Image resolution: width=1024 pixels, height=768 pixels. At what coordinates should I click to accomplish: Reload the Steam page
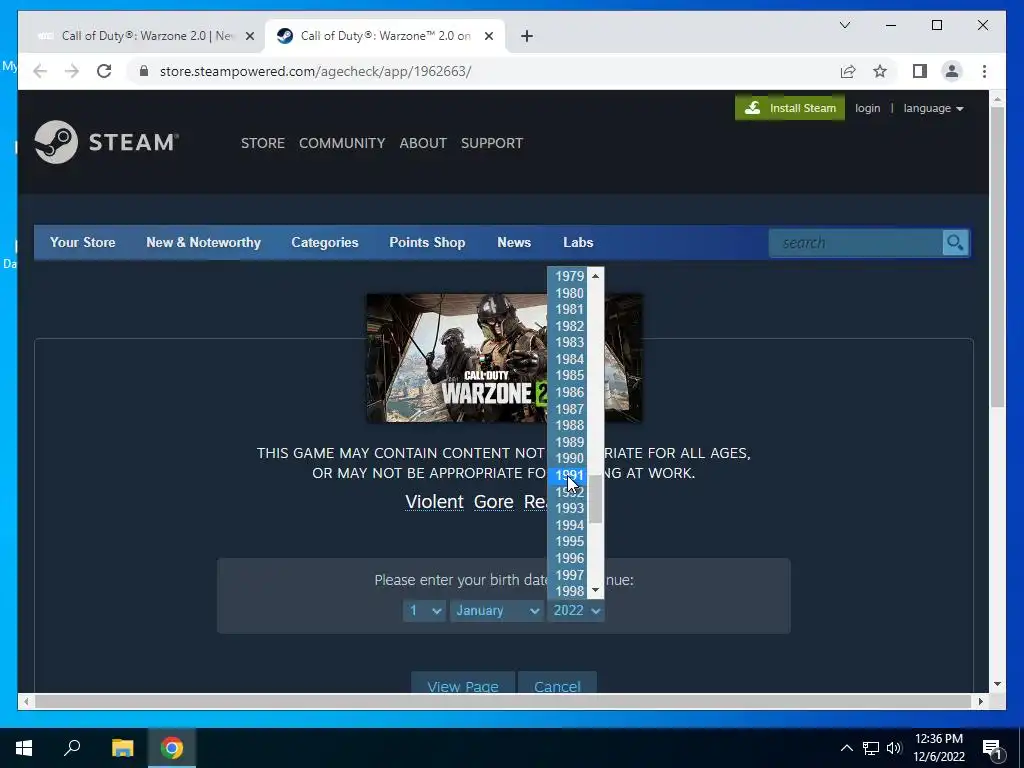click(x=104, y=71)
